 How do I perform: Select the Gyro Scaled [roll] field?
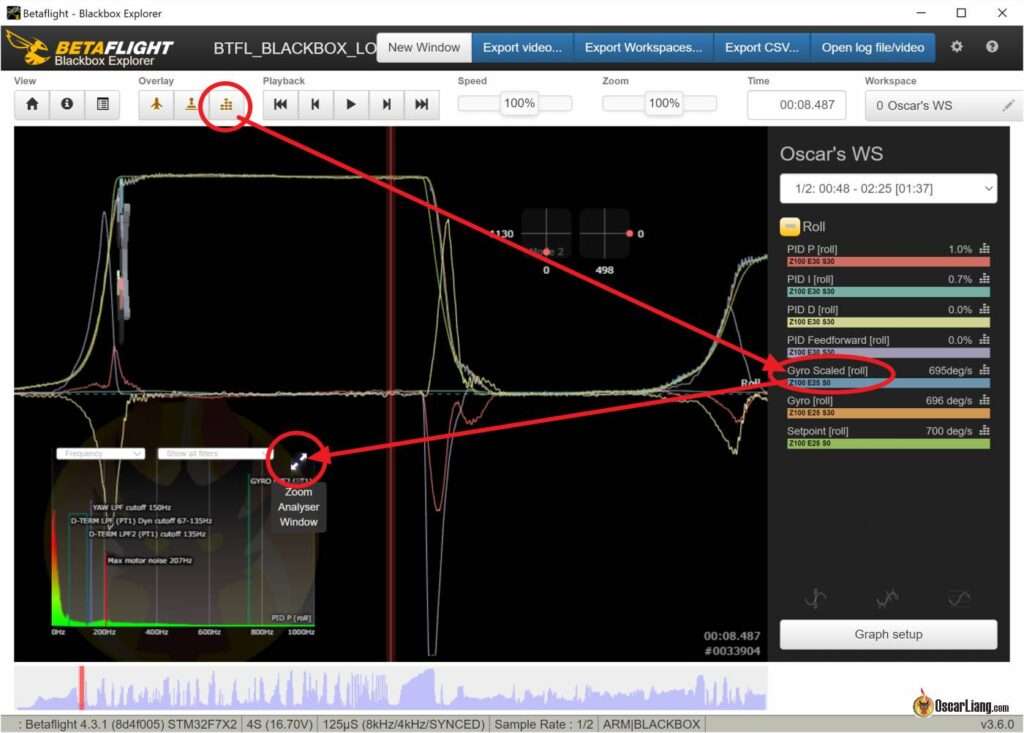point(827,370)
